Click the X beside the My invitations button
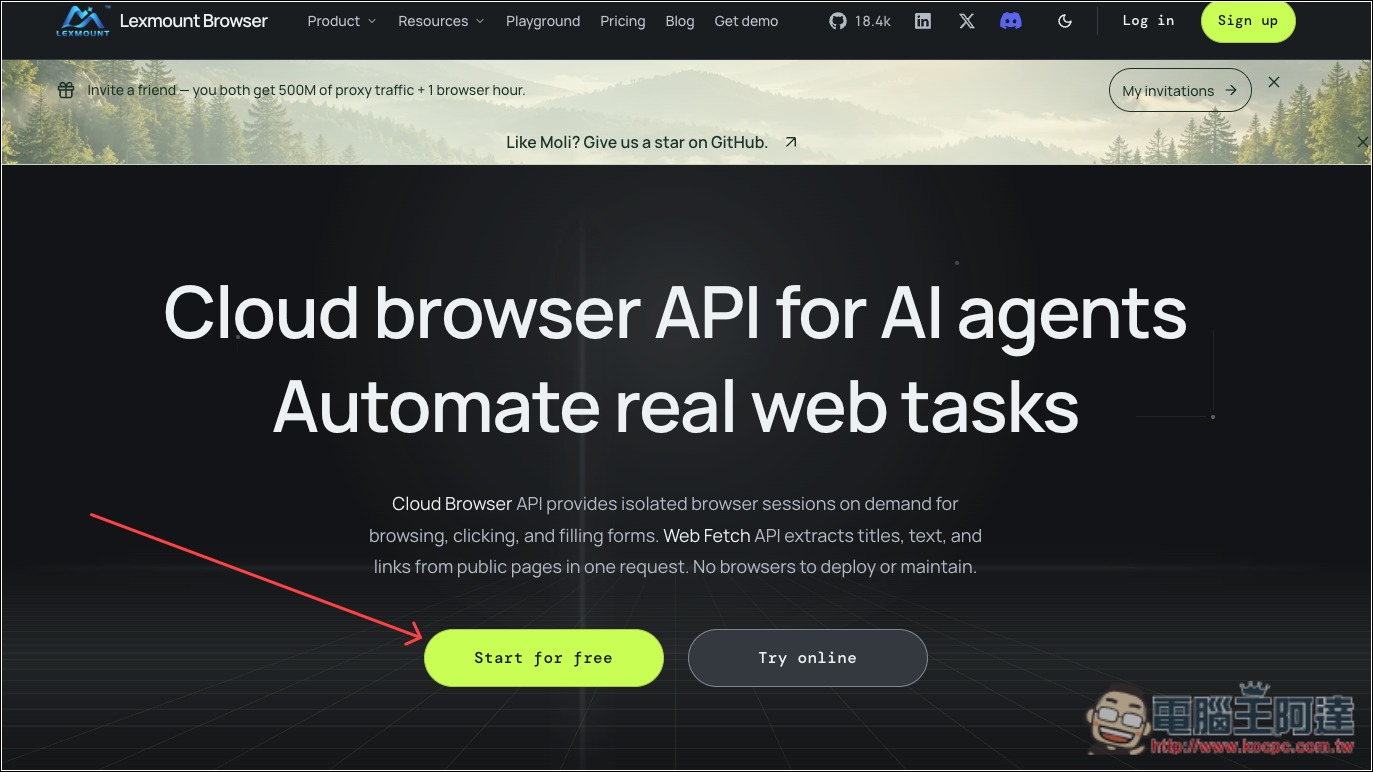 pos(1274,82)
